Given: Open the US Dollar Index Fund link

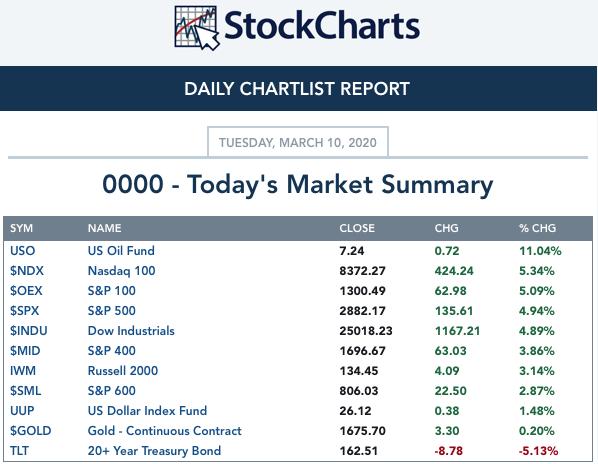Looking at the screenshot, I should point(147,411).
